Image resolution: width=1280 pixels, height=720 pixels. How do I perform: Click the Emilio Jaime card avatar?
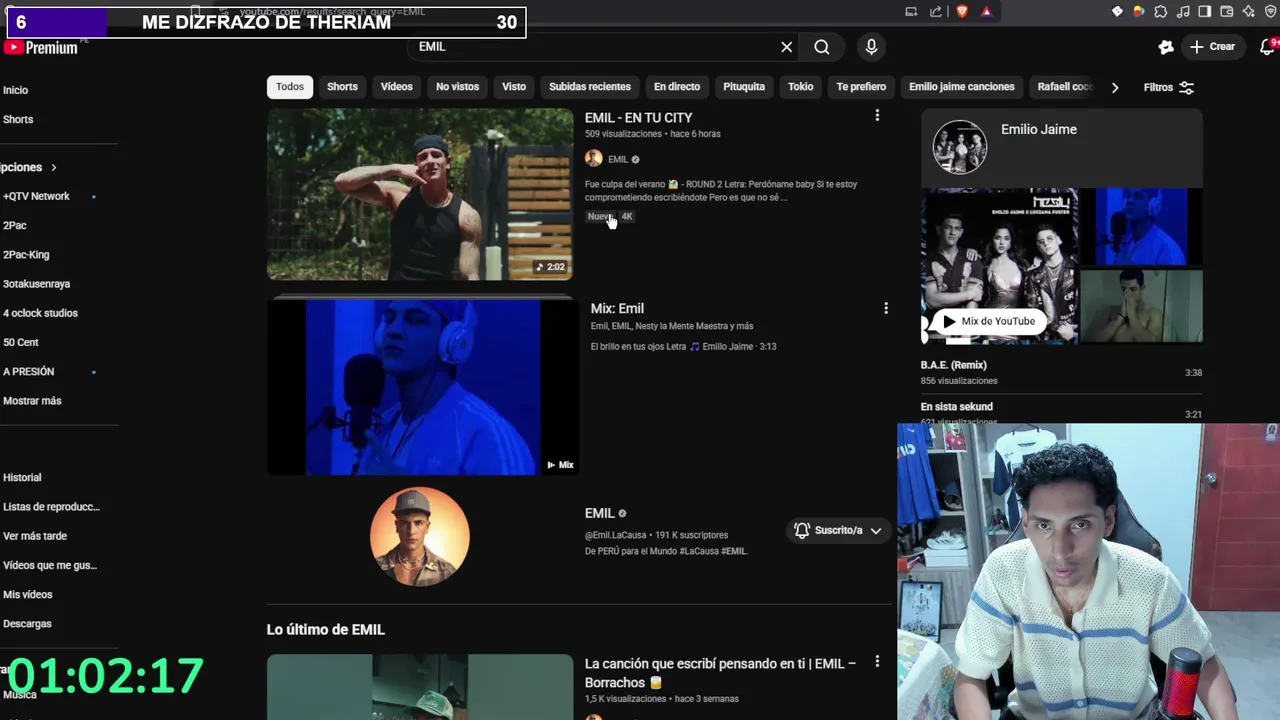click(960, 147)
